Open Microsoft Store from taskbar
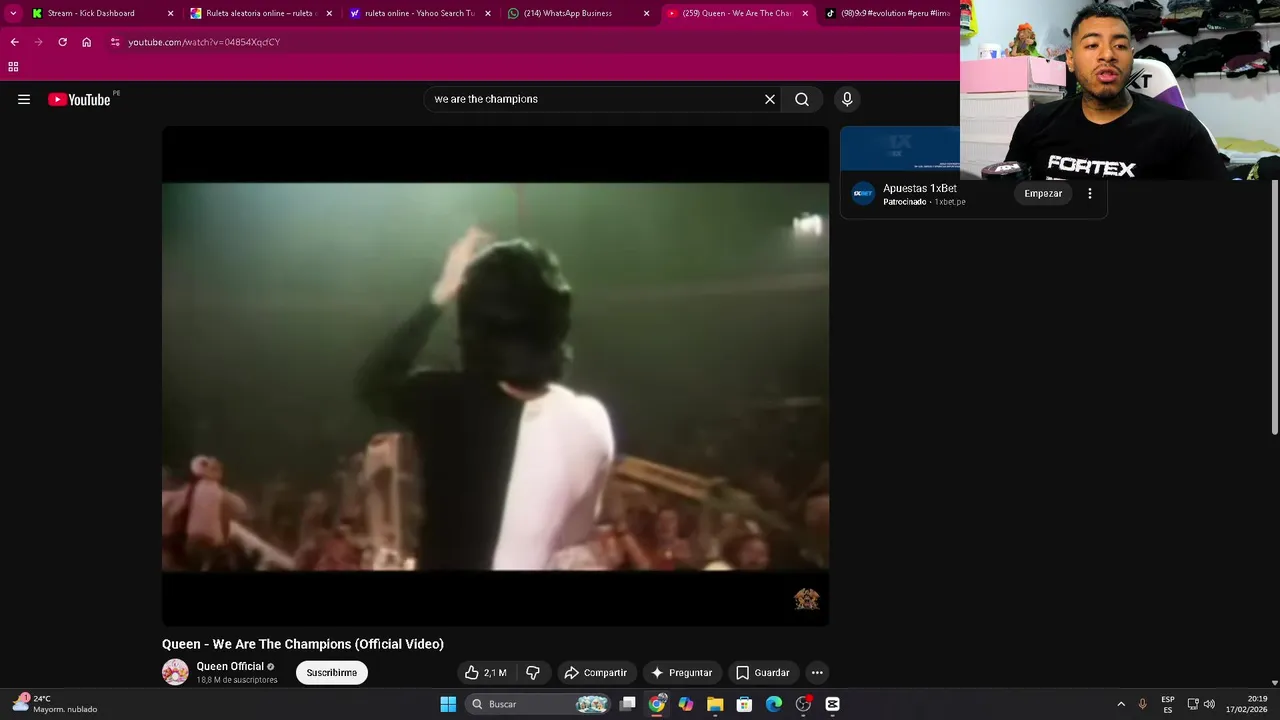This screenshot has width=1280, height=720. [744, 704]
